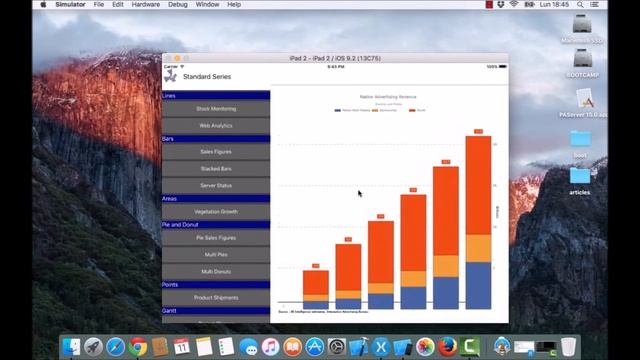Screen dimensions: 640x360
Task: Click Pie and Donut section header
Action: 216,225
